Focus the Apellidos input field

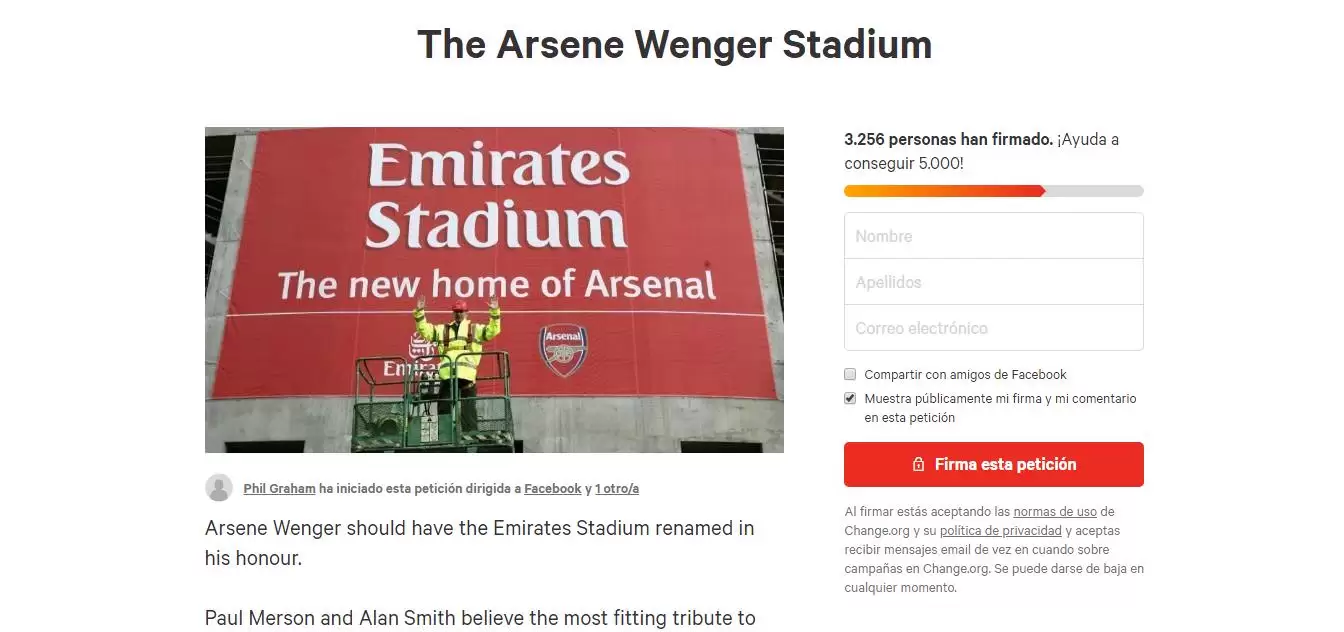[x=993, y=282]
